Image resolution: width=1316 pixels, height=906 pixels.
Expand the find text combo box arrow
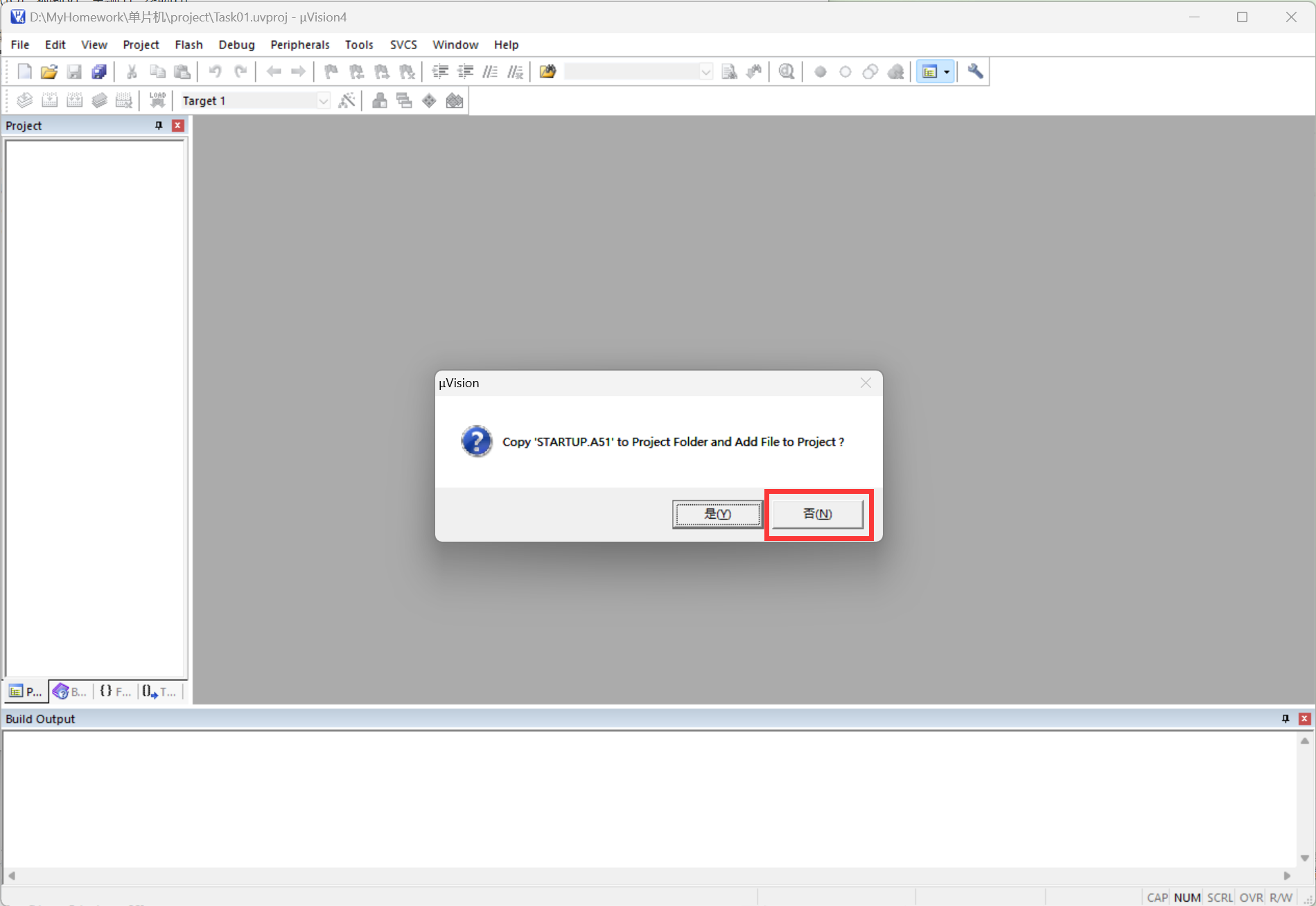click(x=705, y=72)
